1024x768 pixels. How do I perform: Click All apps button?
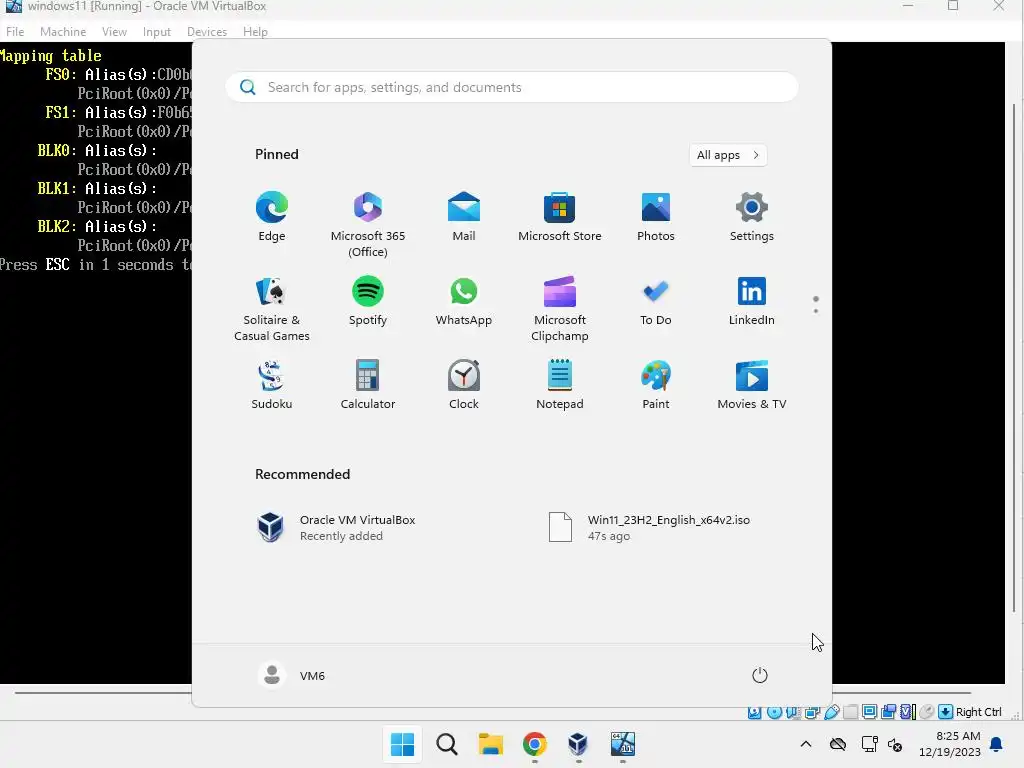728,155
